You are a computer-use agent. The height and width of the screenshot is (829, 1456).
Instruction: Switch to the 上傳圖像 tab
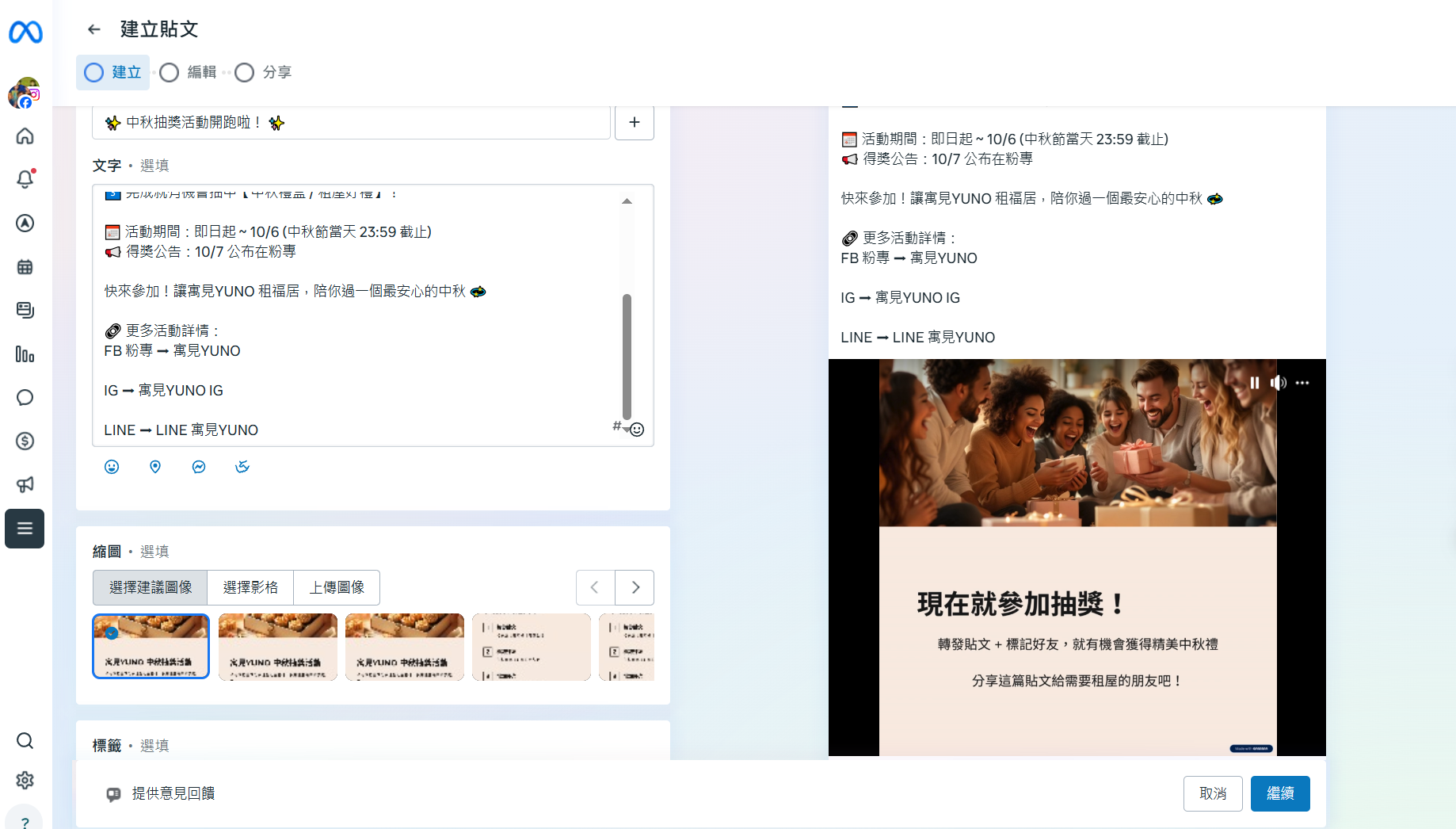[337, 587]
